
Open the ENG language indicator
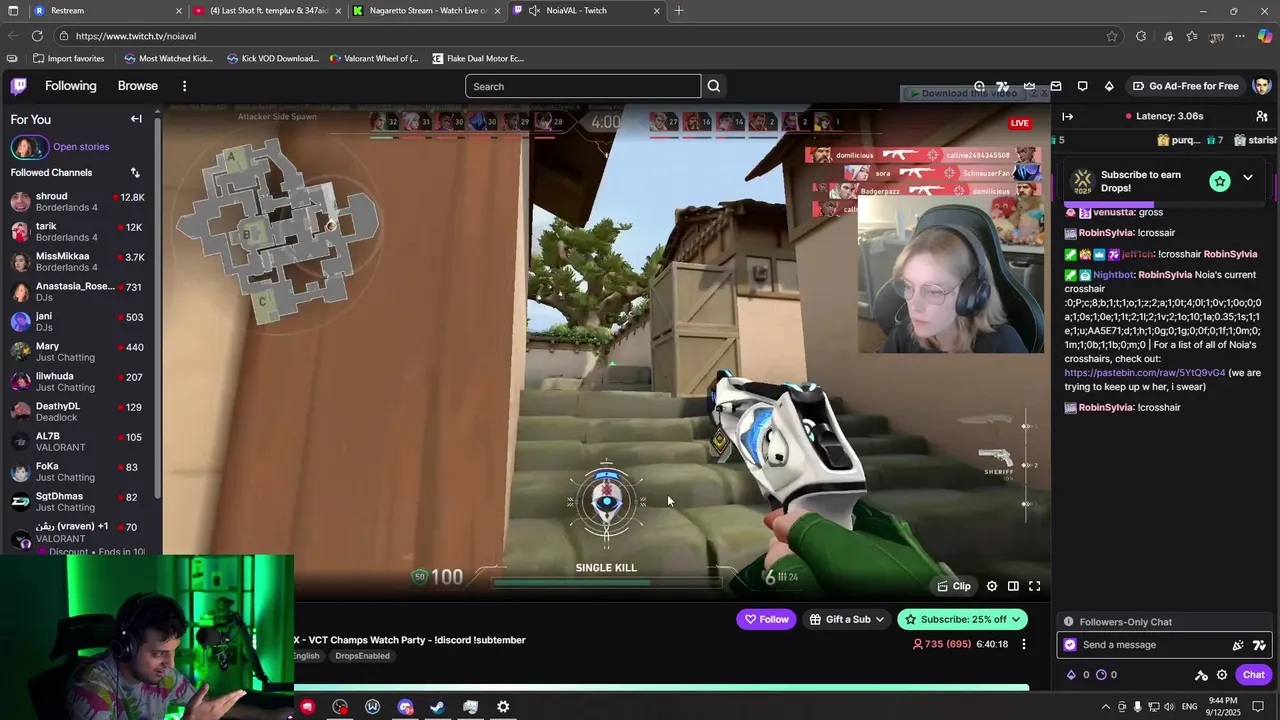coord(1189,707)
